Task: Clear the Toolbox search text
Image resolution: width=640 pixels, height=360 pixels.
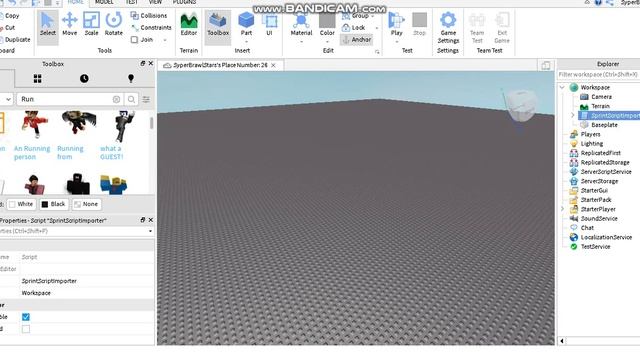Action: point(116,99)
